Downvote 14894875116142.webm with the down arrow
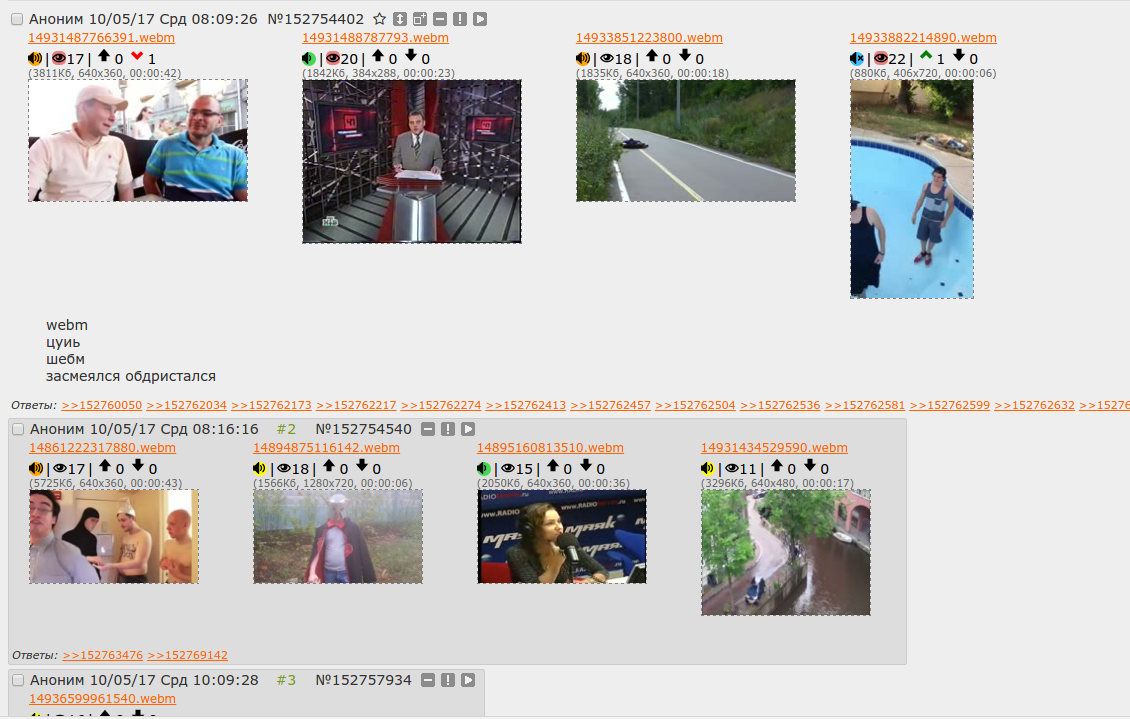This screenshot has width=1130, height=719. pyautogui.click(x=362, y=466)
